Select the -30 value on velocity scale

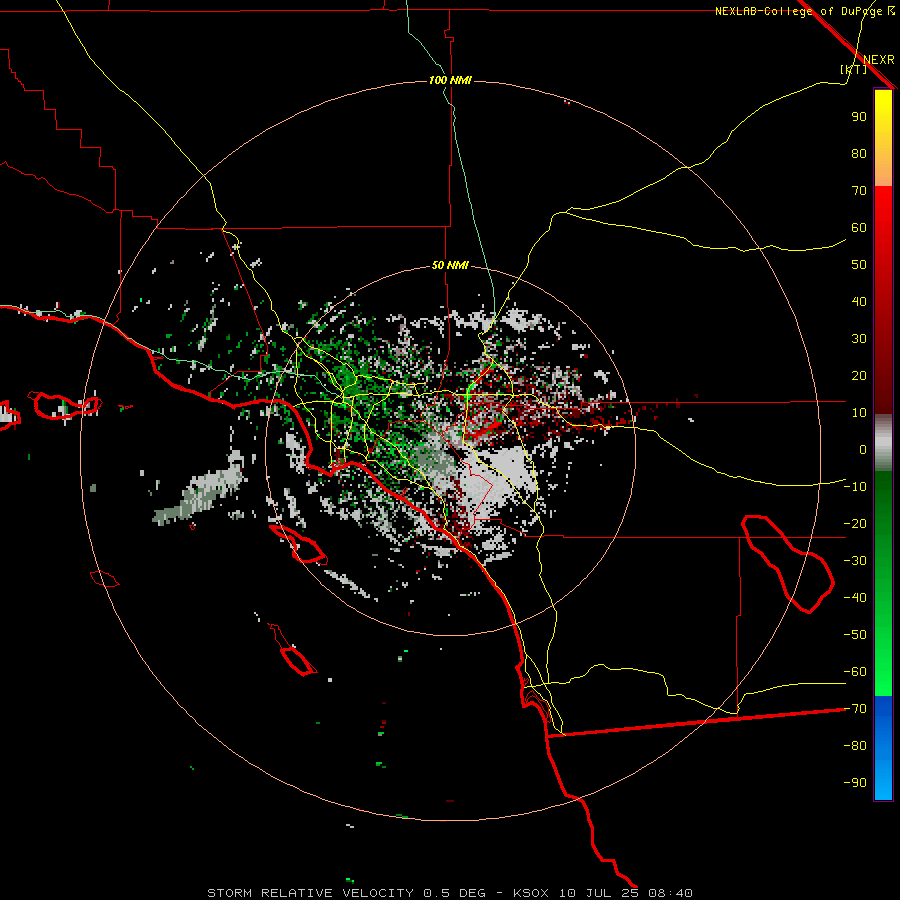coord(855,561)
